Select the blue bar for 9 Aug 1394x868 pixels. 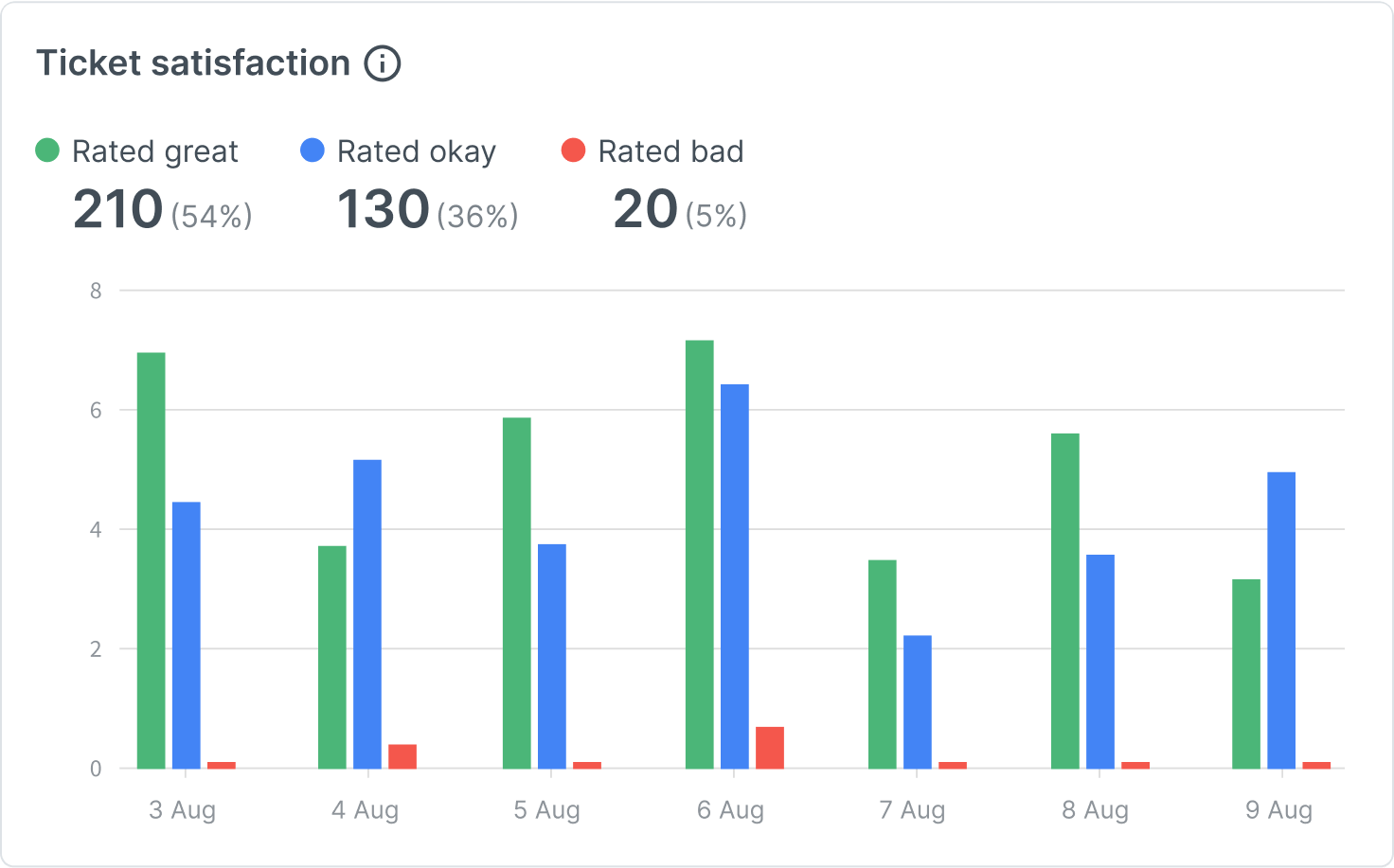(1281, 620)
